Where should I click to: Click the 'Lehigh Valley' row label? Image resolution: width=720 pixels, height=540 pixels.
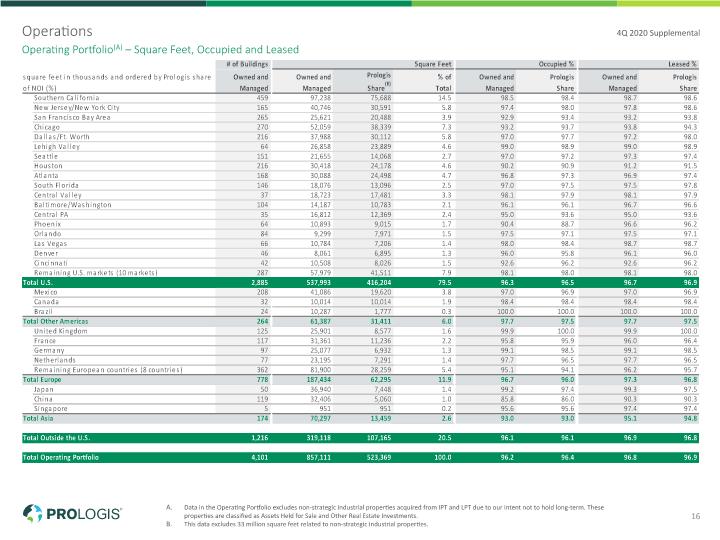pyautogui.click(x=57, y=146)
